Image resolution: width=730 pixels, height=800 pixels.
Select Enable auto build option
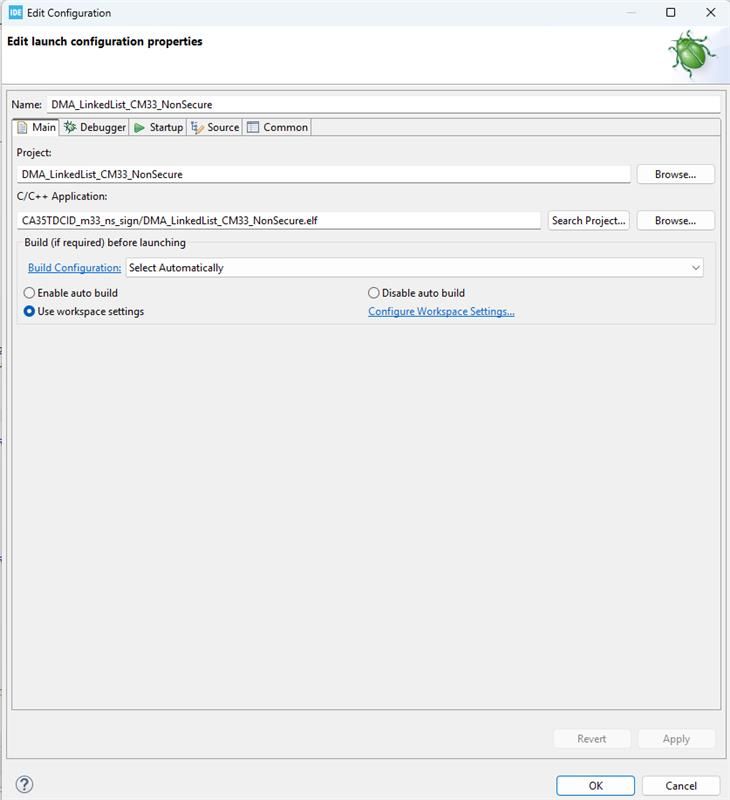pyautogui.click(x=30, y=293)
